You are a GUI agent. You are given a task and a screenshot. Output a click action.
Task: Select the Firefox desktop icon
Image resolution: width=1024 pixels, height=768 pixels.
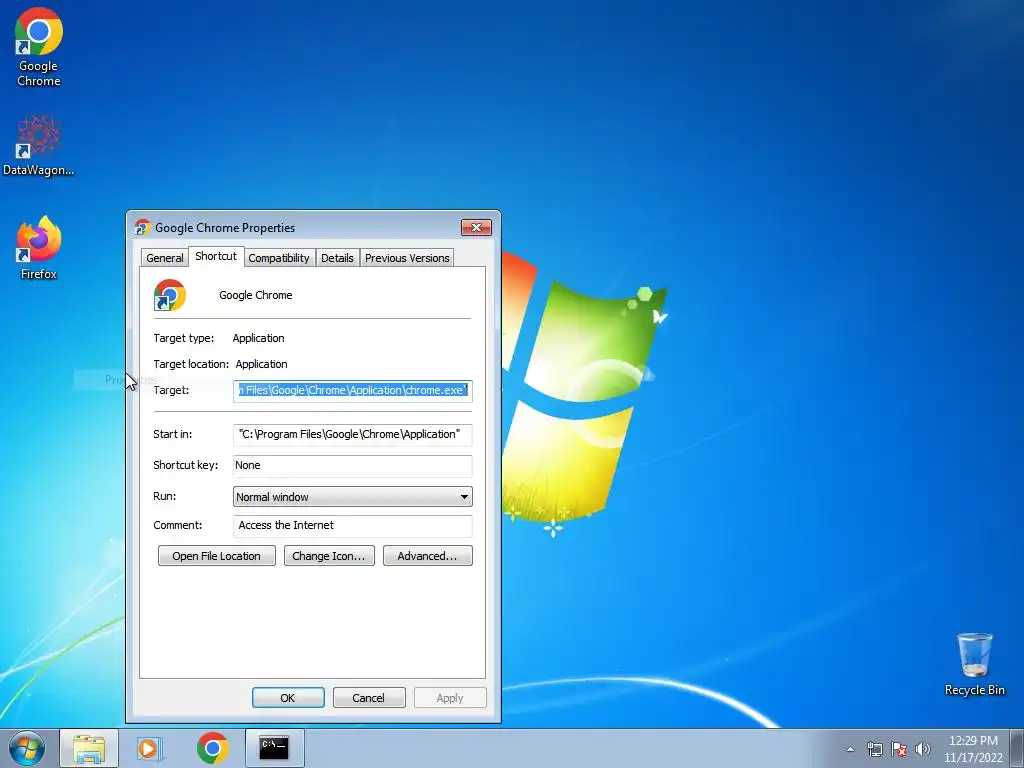(x=39, y=248)
